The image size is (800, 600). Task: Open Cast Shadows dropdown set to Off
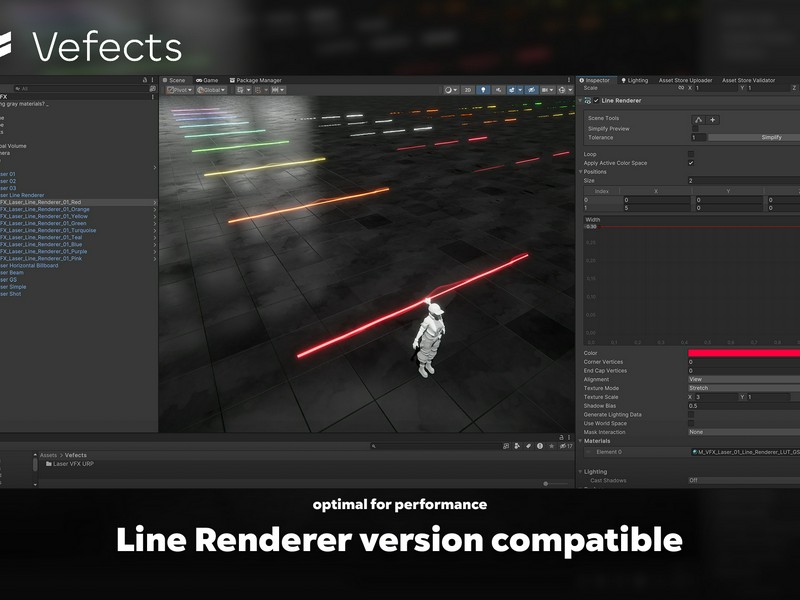coord(744,480)
